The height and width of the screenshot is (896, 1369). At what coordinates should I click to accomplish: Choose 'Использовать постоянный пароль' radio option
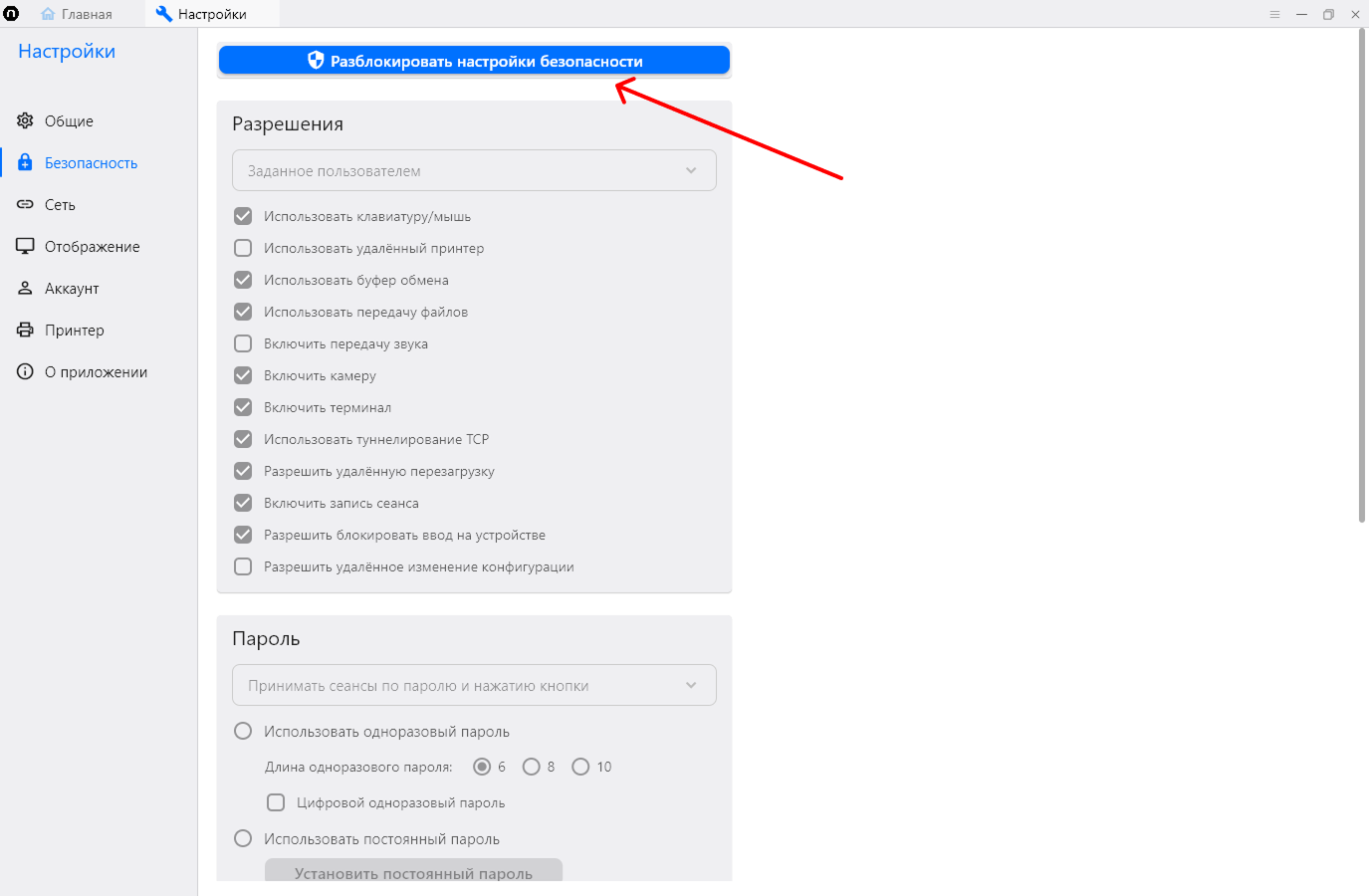click(x=243, y=838)
